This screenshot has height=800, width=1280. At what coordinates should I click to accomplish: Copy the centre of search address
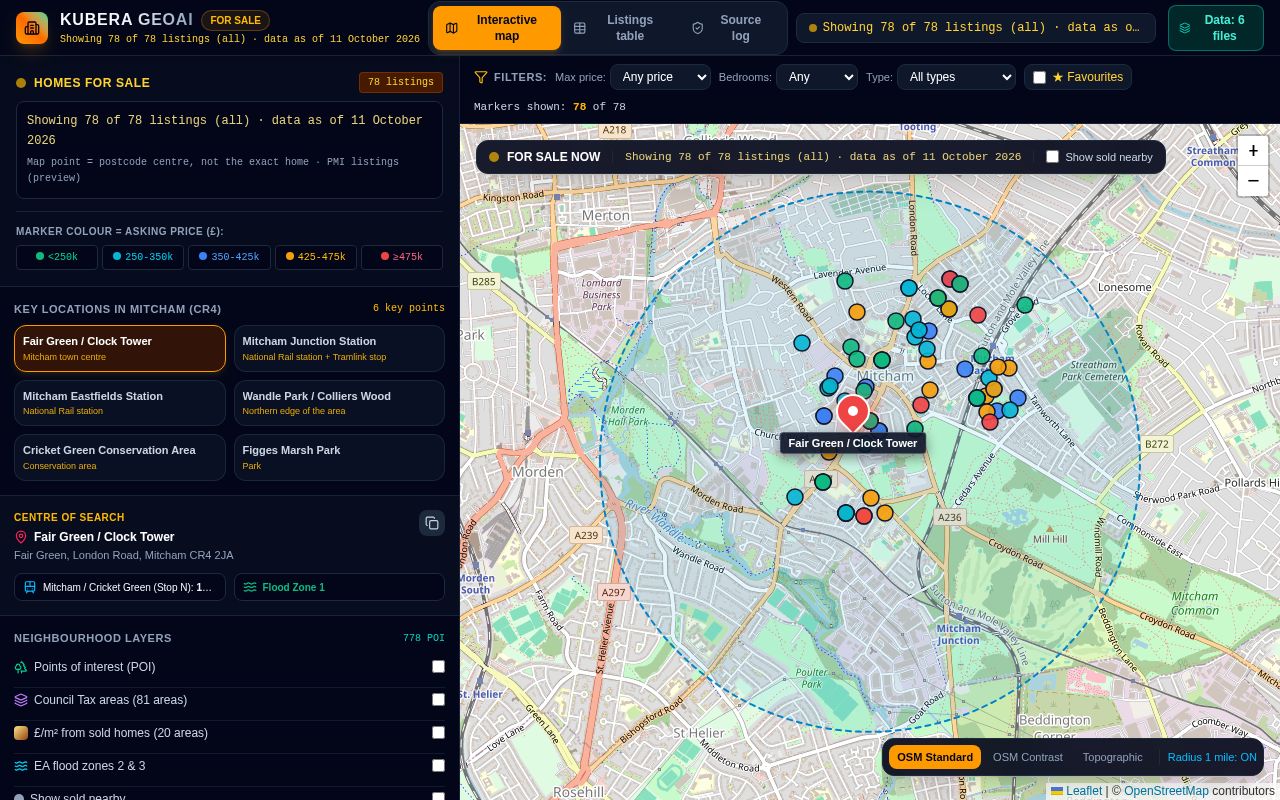[x=432, y=523]
